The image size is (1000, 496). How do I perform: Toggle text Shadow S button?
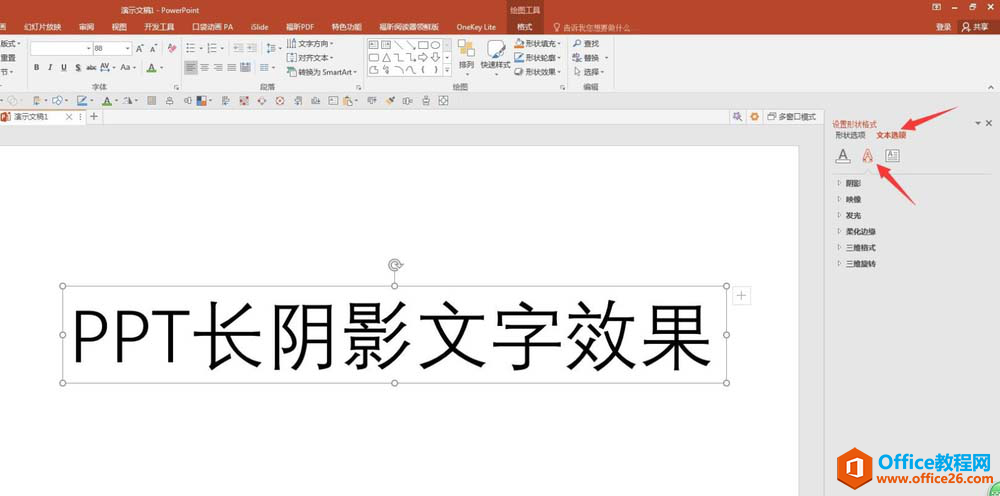pos(78,68)
